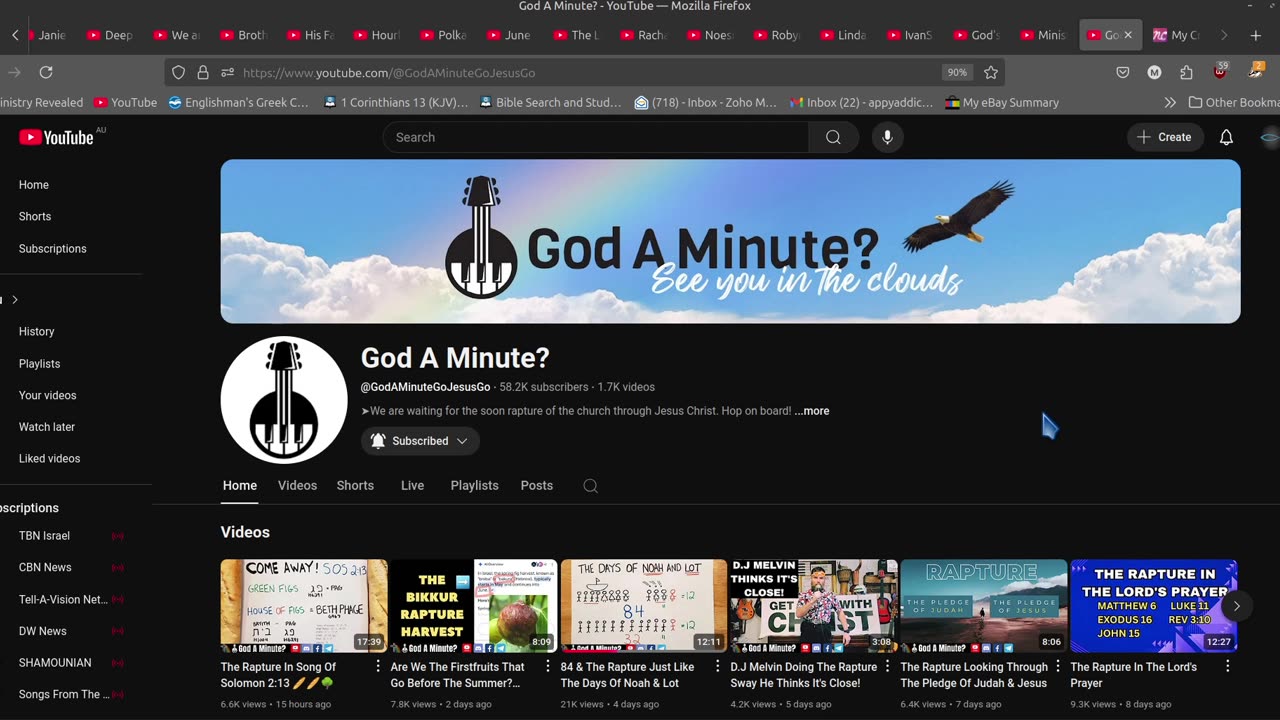This screenshot has width=1280, height=720.
Task: Open menu for Pledge Of Judah video
Action: click(1058, 666)
